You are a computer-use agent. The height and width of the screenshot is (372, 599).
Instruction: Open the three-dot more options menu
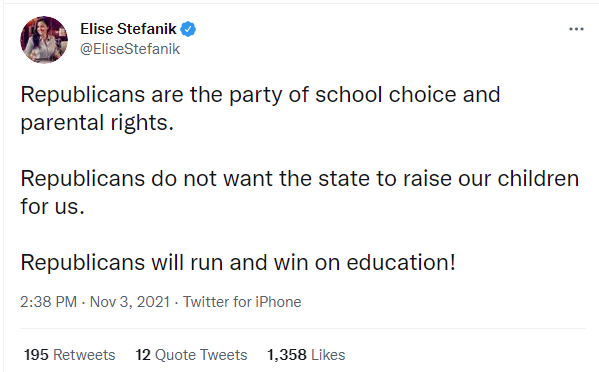click(576, 29)
